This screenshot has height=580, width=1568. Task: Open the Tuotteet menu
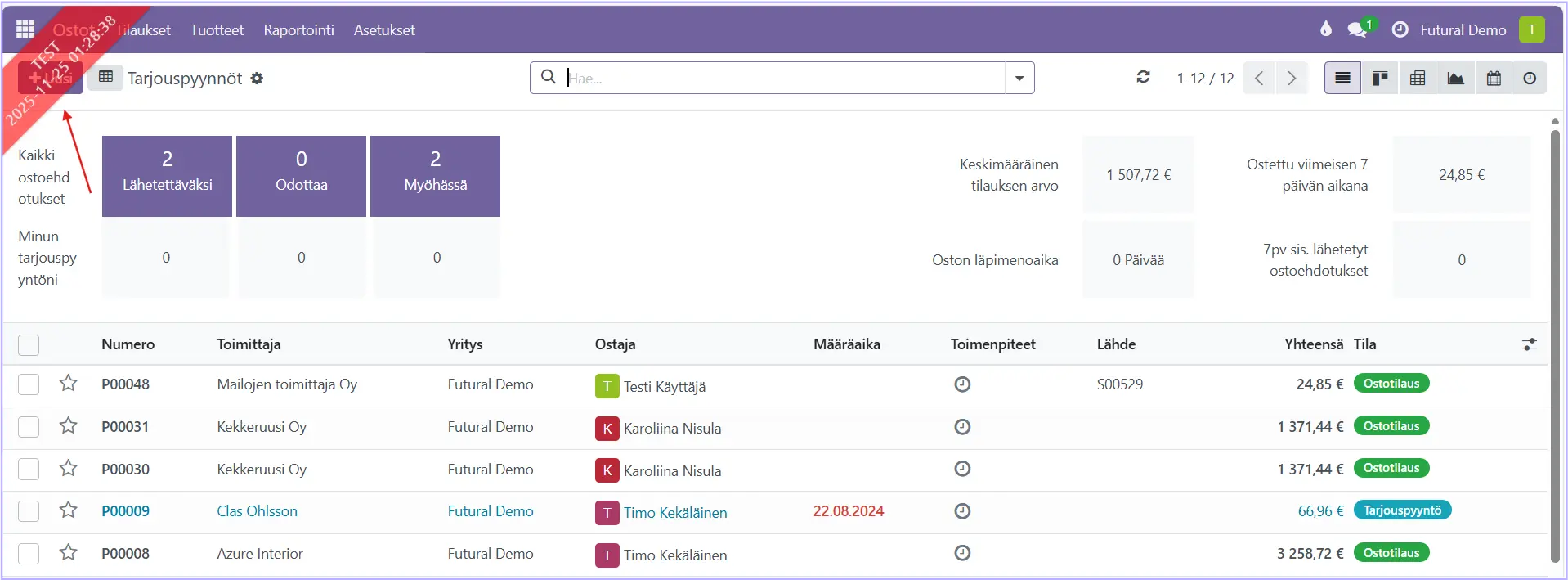217,30
